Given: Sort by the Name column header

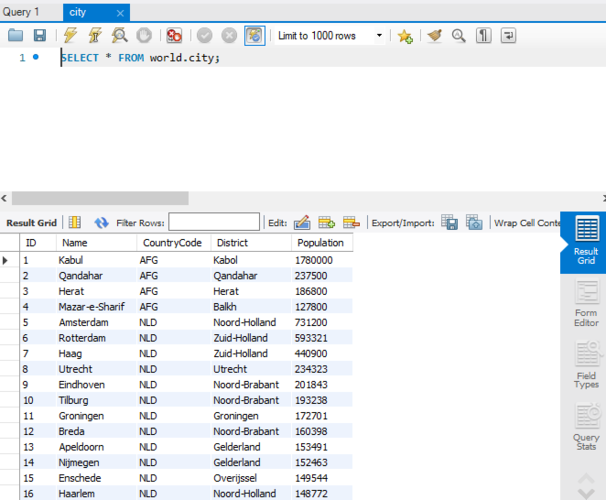Looking at the screenshot, I should point(97,243).
